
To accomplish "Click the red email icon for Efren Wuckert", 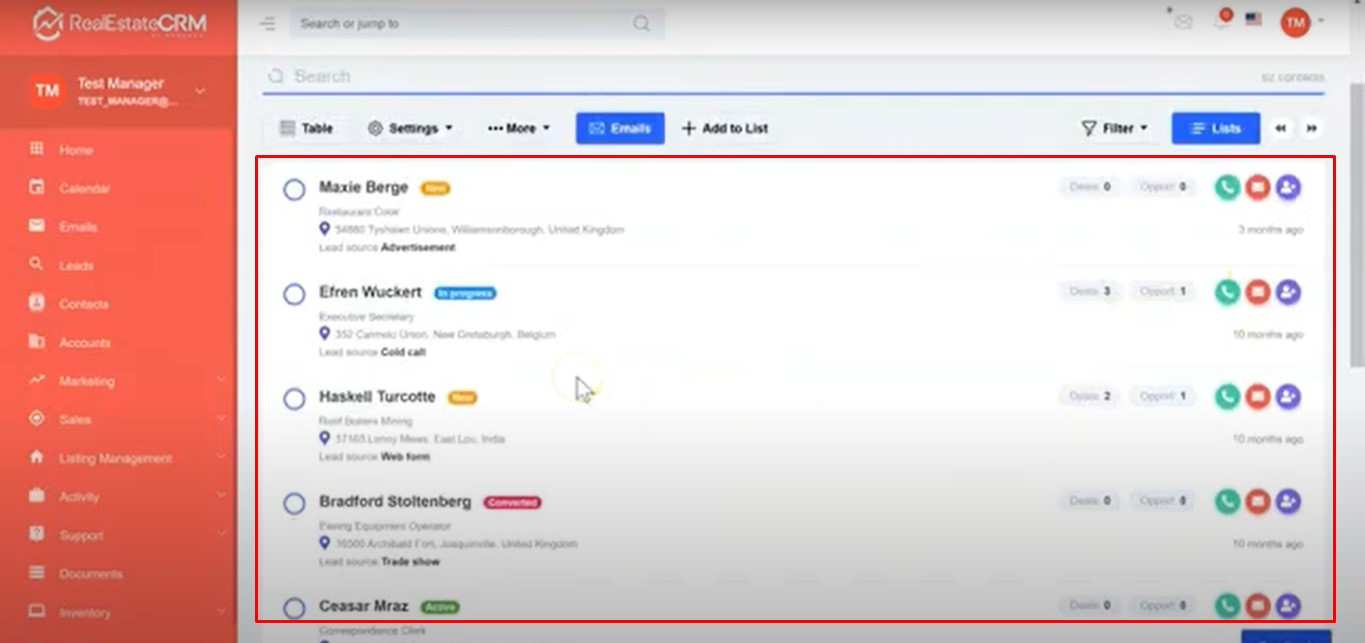I will pyautogui.click(x=1258, y=292).
